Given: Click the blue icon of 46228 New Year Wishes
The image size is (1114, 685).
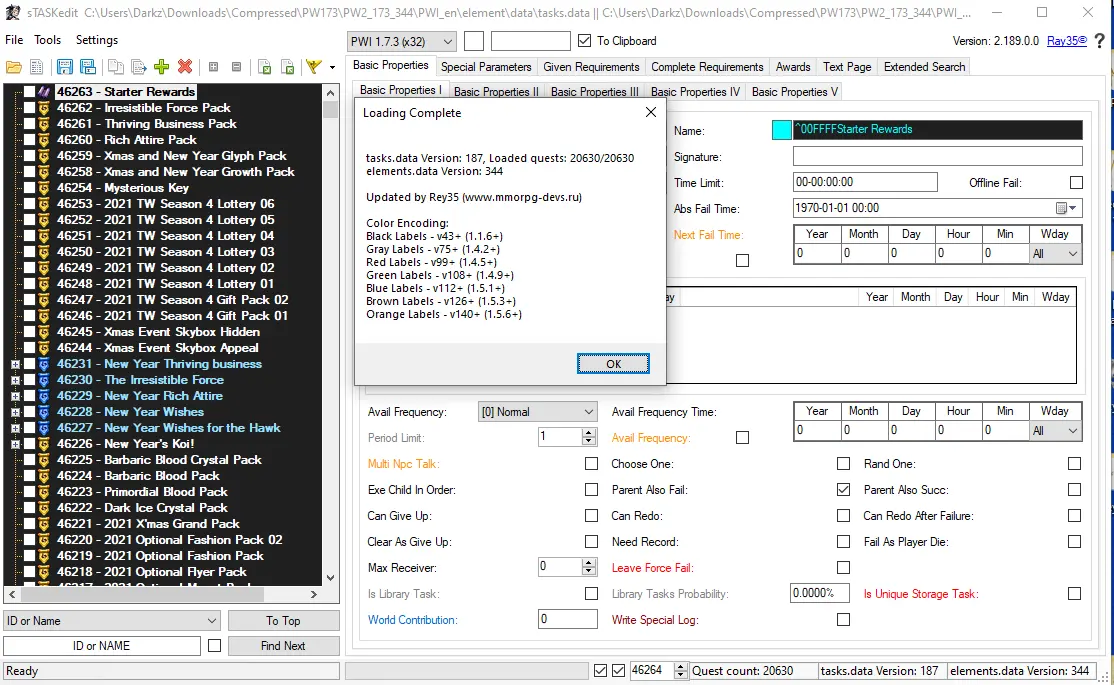Looking at the screenshot, I should click(44, 412).
